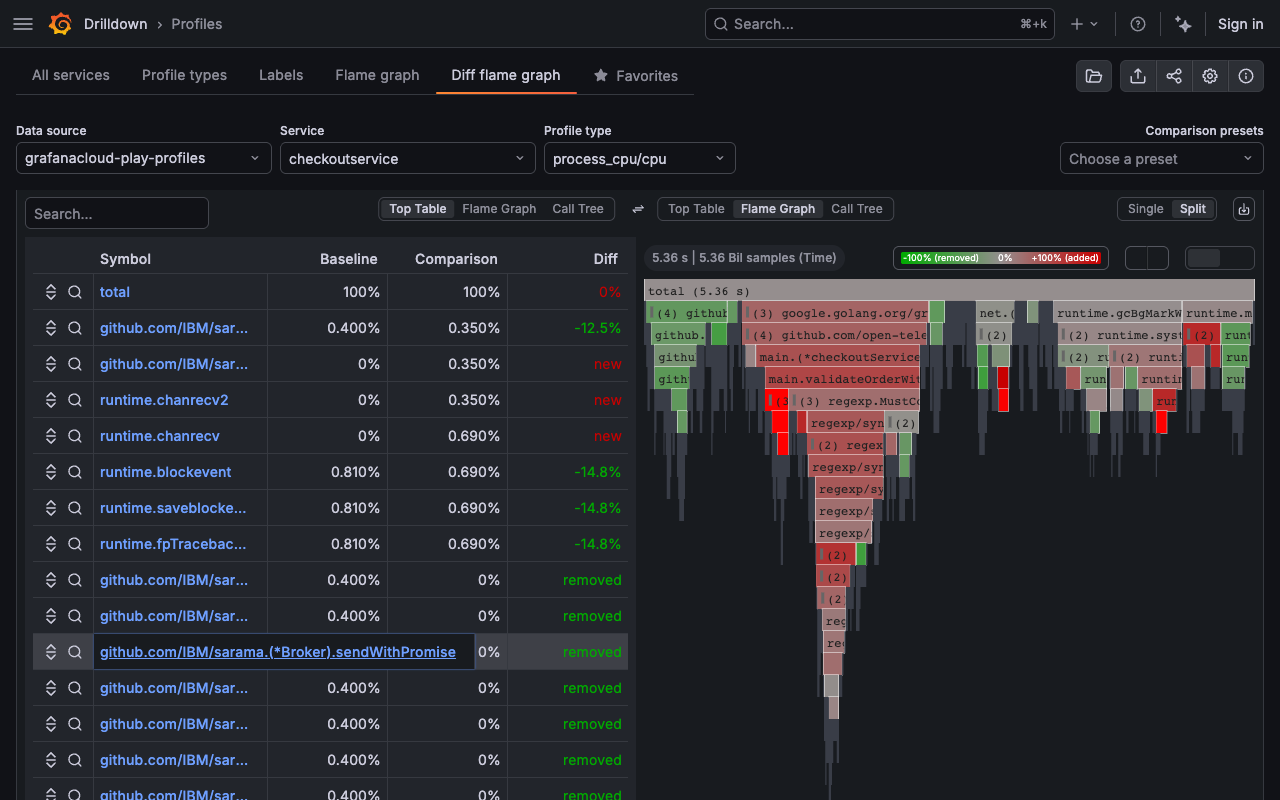Click the magnifier icon for runtime.saveblocke…

[75, 508]
